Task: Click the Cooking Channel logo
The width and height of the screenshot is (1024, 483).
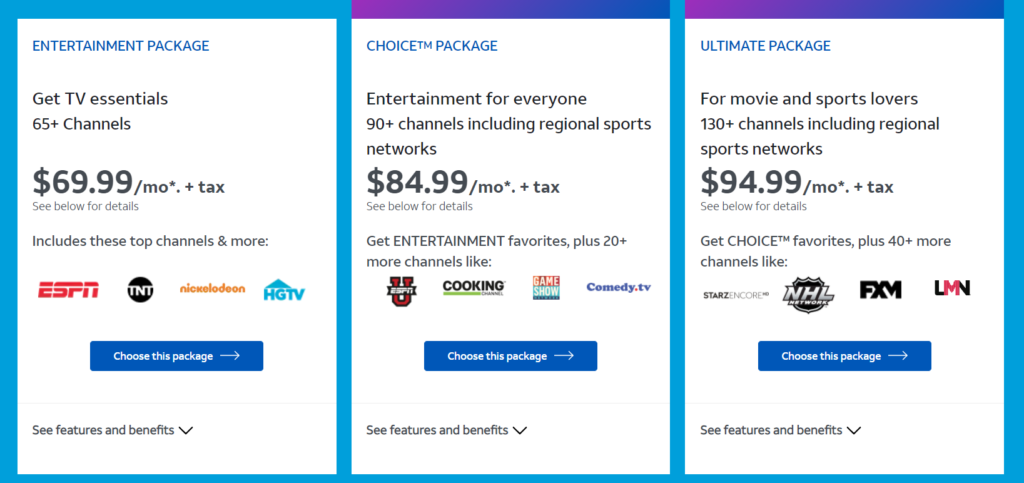Action: coord(473,287)
